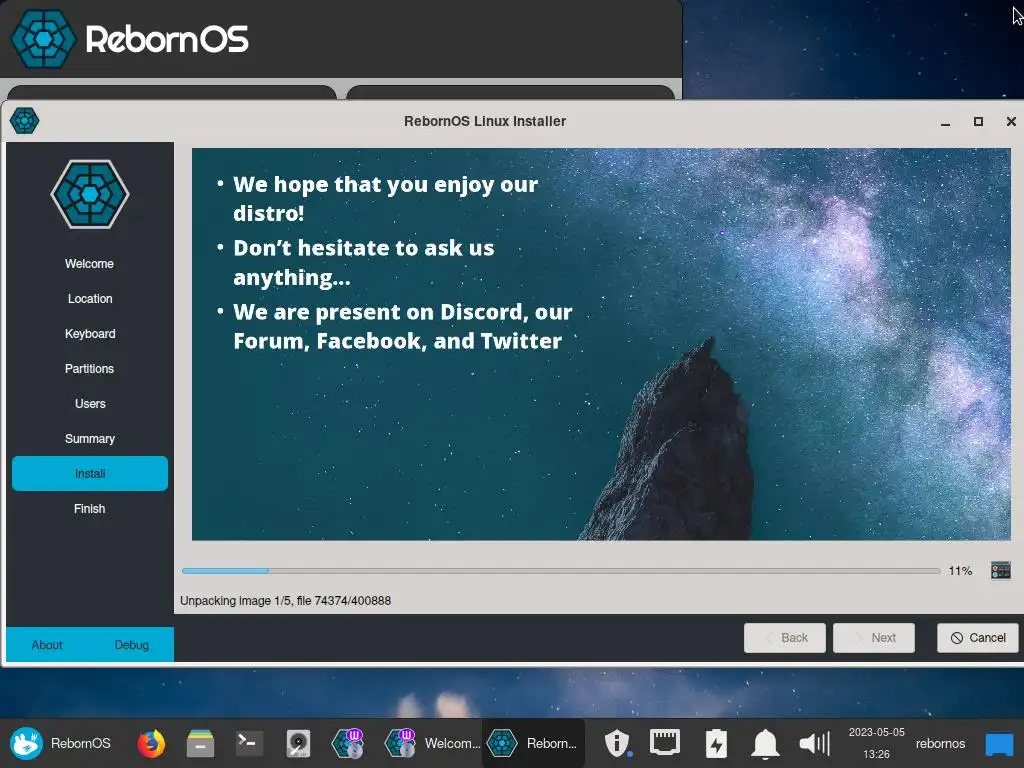Open the terminal from the taskbar
Screen dimensions: 1024x768
[249, 743]
